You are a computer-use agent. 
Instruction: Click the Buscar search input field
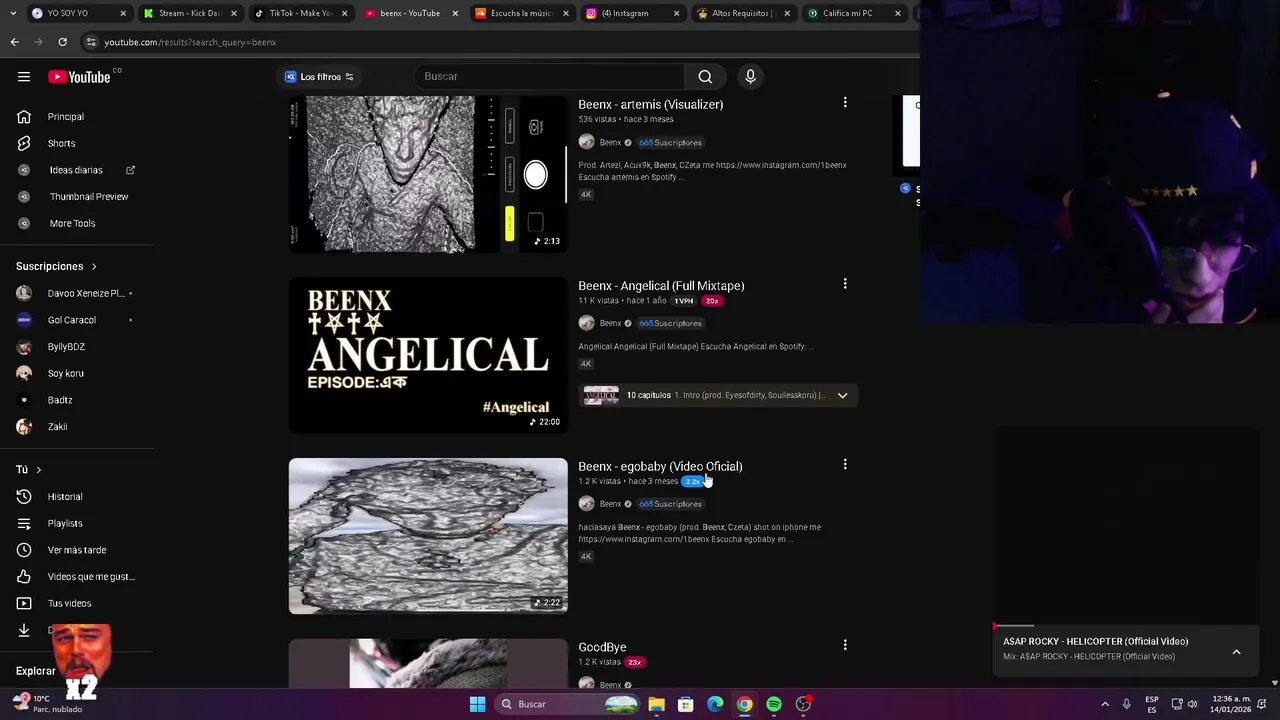pos(549,77)
